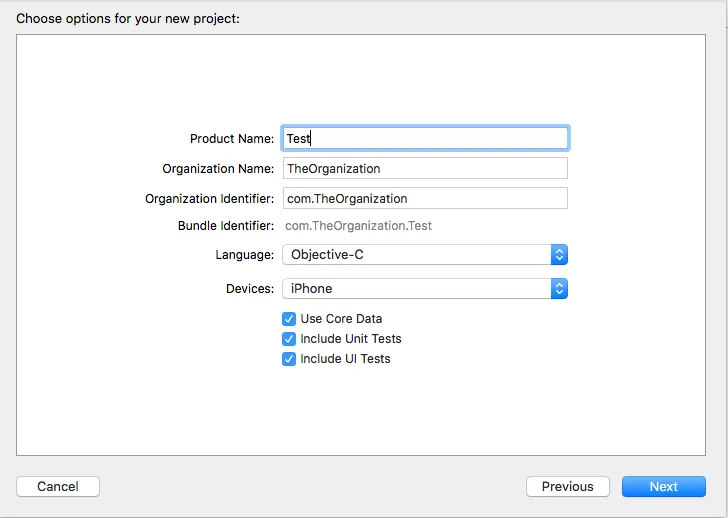Go back with the Previous button

pyautogui.click(x=567, y=486)
